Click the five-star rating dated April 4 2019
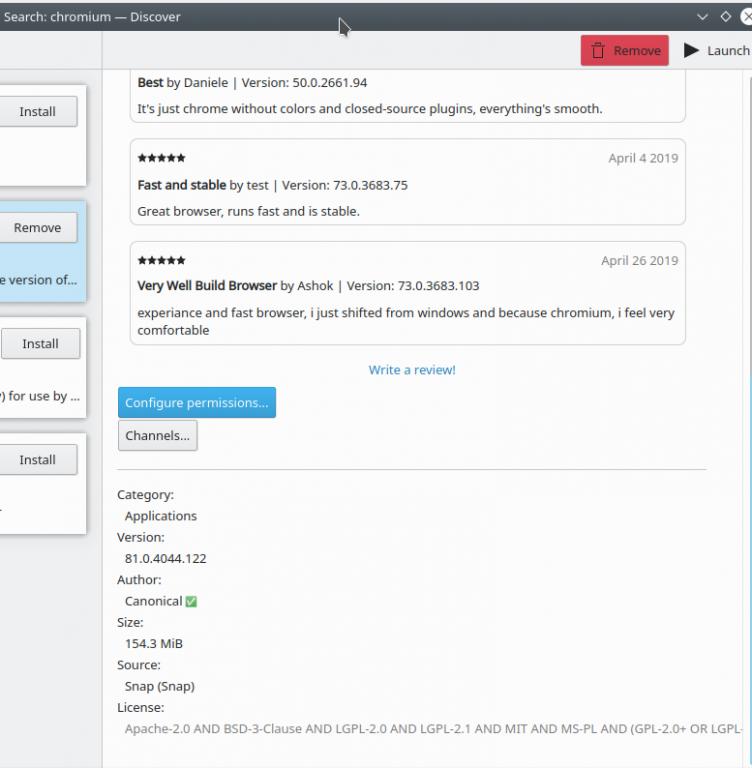Viewport: 752px width, 768px height. (162, 158)
